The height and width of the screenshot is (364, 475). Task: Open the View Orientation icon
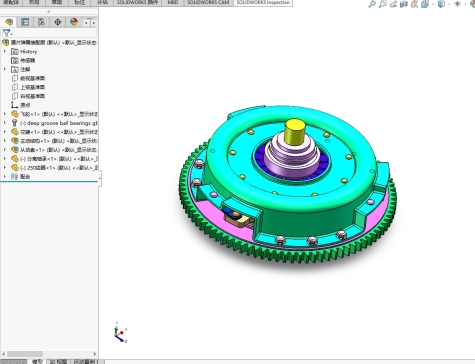425,4
